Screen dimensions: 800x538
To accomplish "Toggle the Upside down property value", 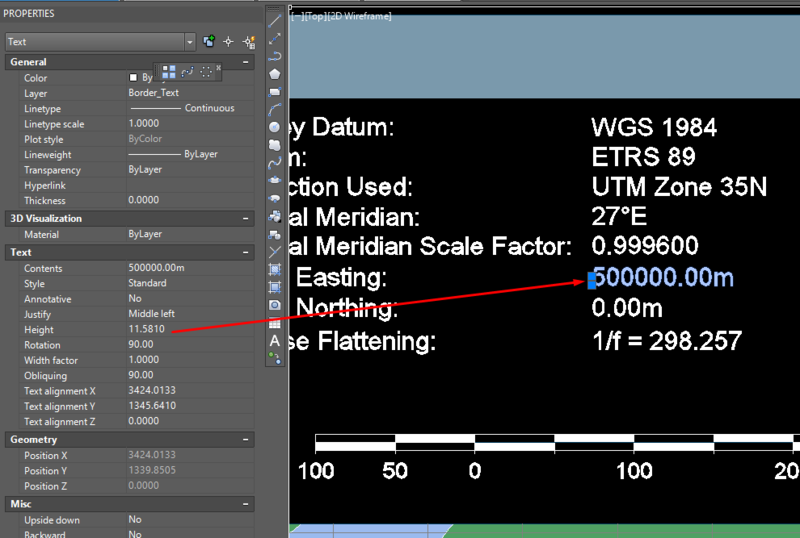I will 135,520.
